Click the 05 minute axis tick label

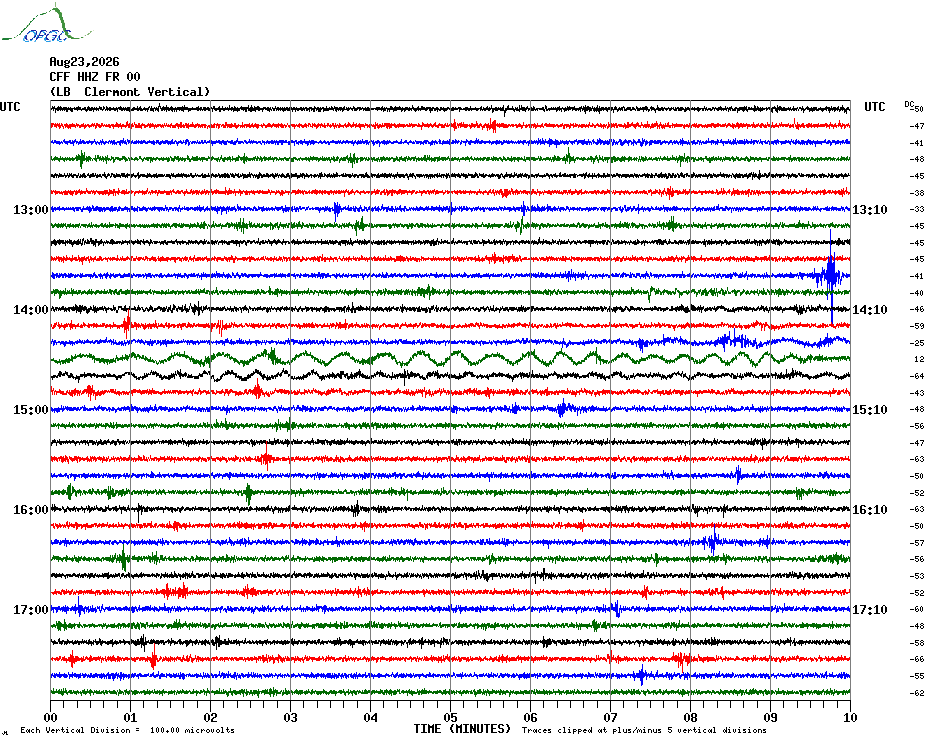pyautogui.click(x=451, y=717)
